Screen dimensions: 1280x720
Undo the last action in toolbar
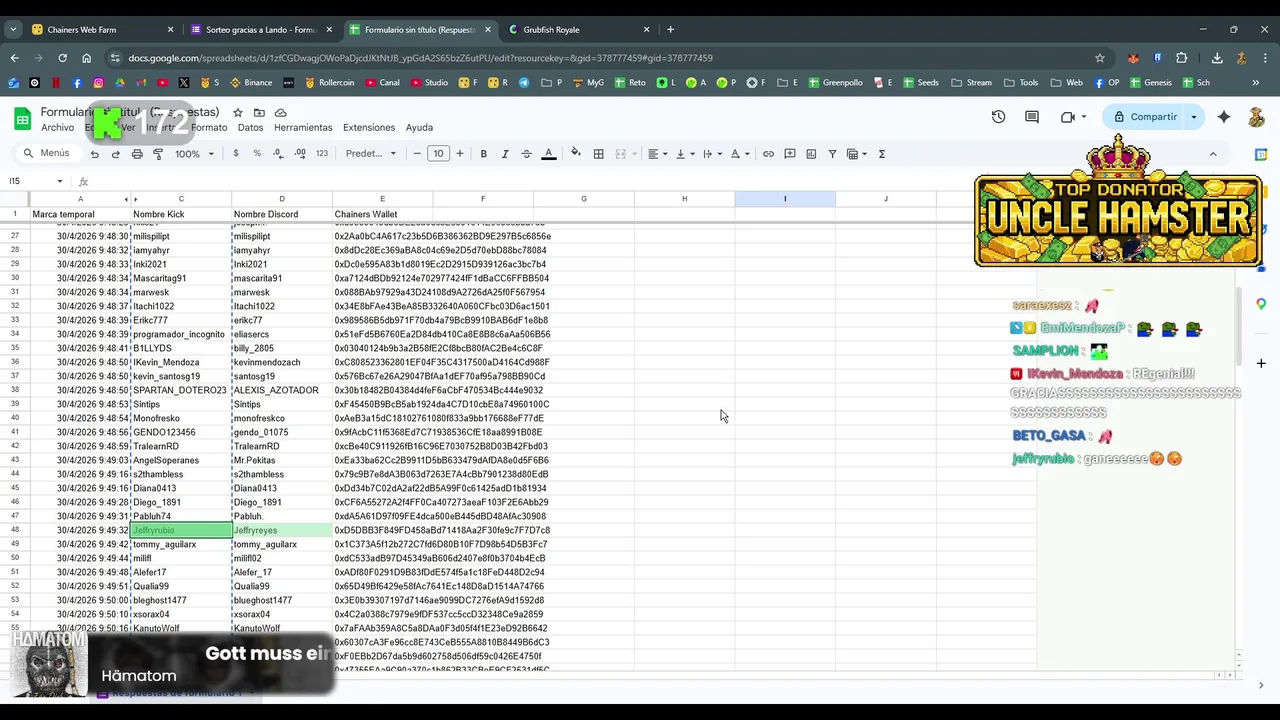[94, 154]
